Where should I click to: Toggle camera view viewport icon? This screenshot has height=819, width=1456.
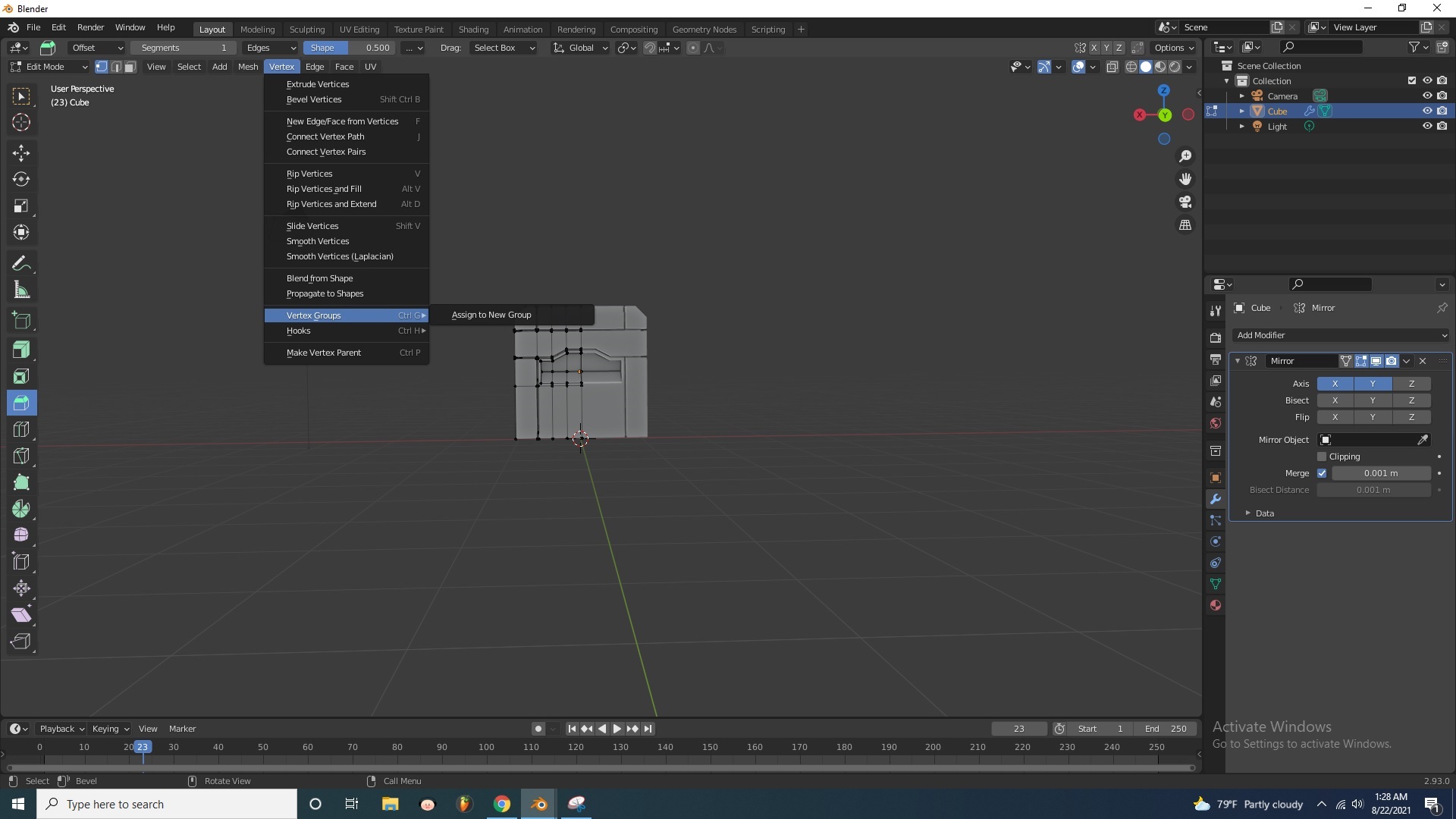tap(1185, 202)
